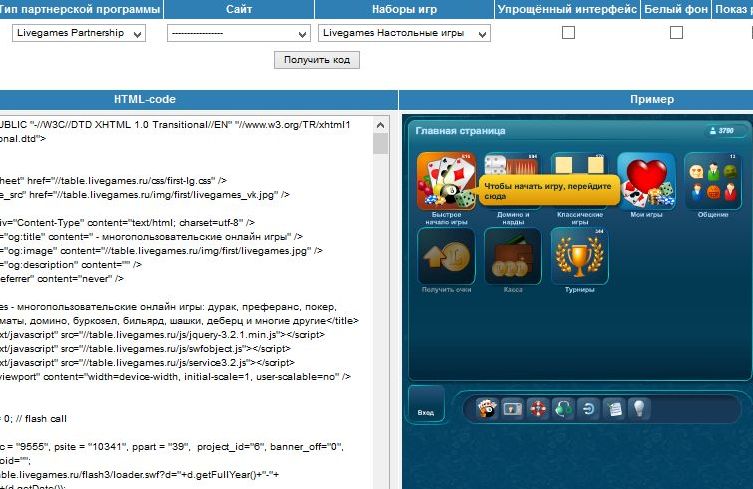This screenshot has height=489, width=753.
Task: Open the Касса wallet icon
Action: [512, 255]
